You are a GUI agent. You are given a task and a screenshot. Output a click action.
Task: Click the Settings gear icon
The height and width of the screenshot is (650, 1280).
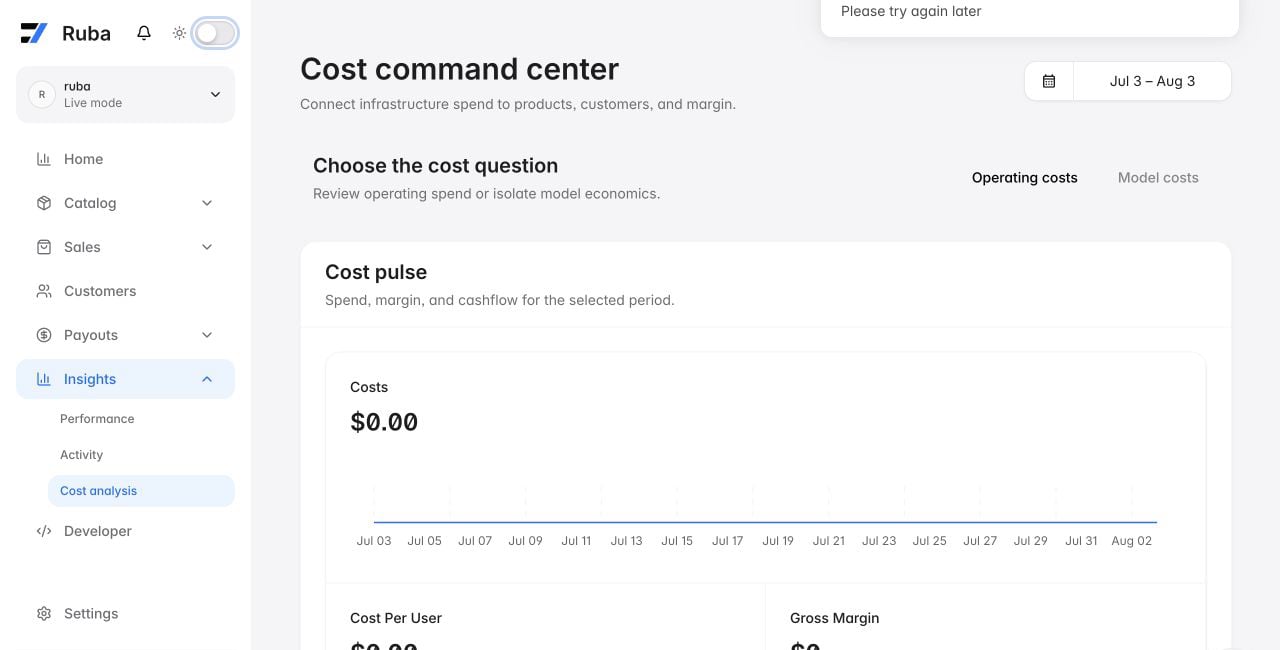(x=44, y=614)
